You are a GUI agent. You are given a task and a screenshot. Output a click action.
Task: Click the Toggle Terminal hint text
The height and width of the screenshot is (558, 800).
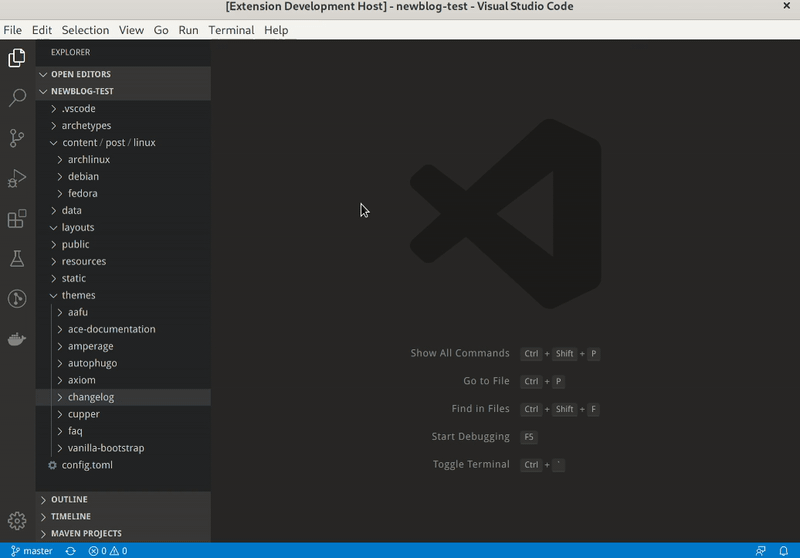[x=471, y=464]
